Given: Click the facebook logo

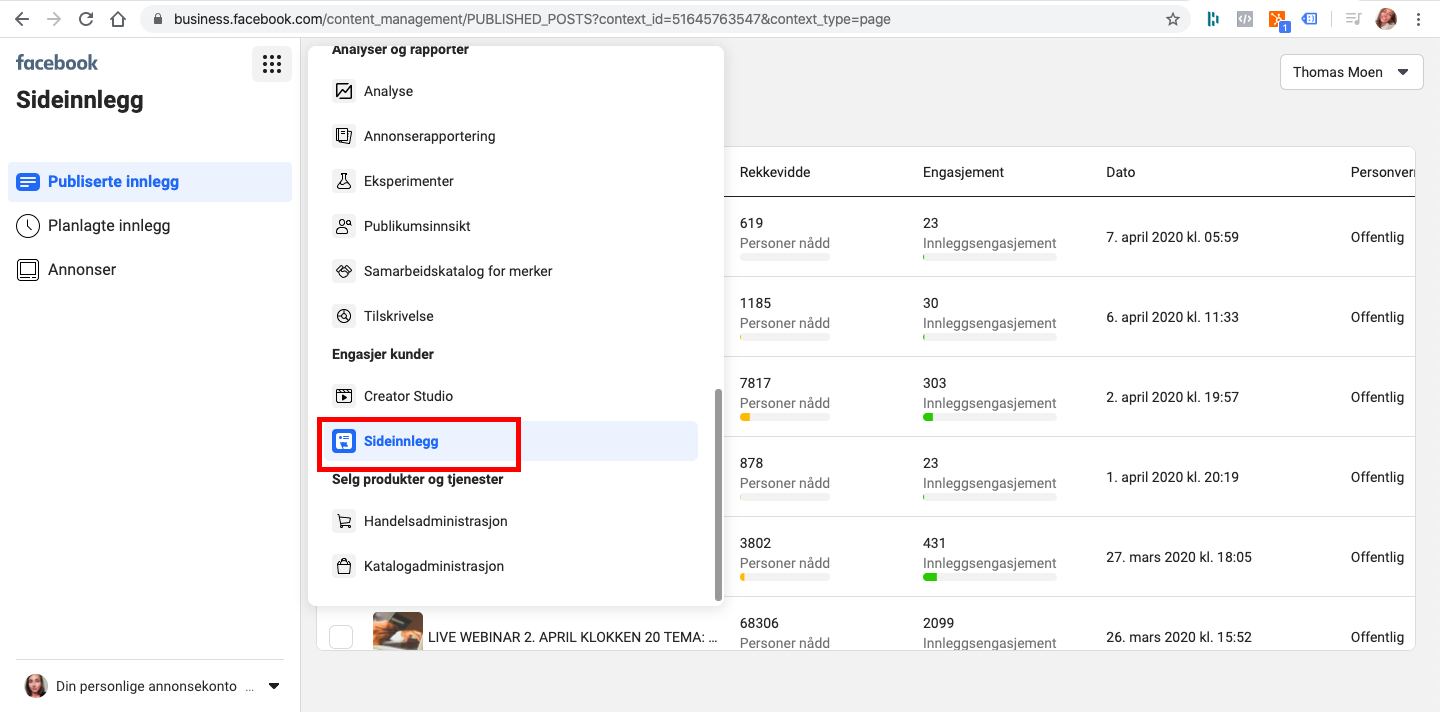Looking at the screenshot, I should (57, 62).
